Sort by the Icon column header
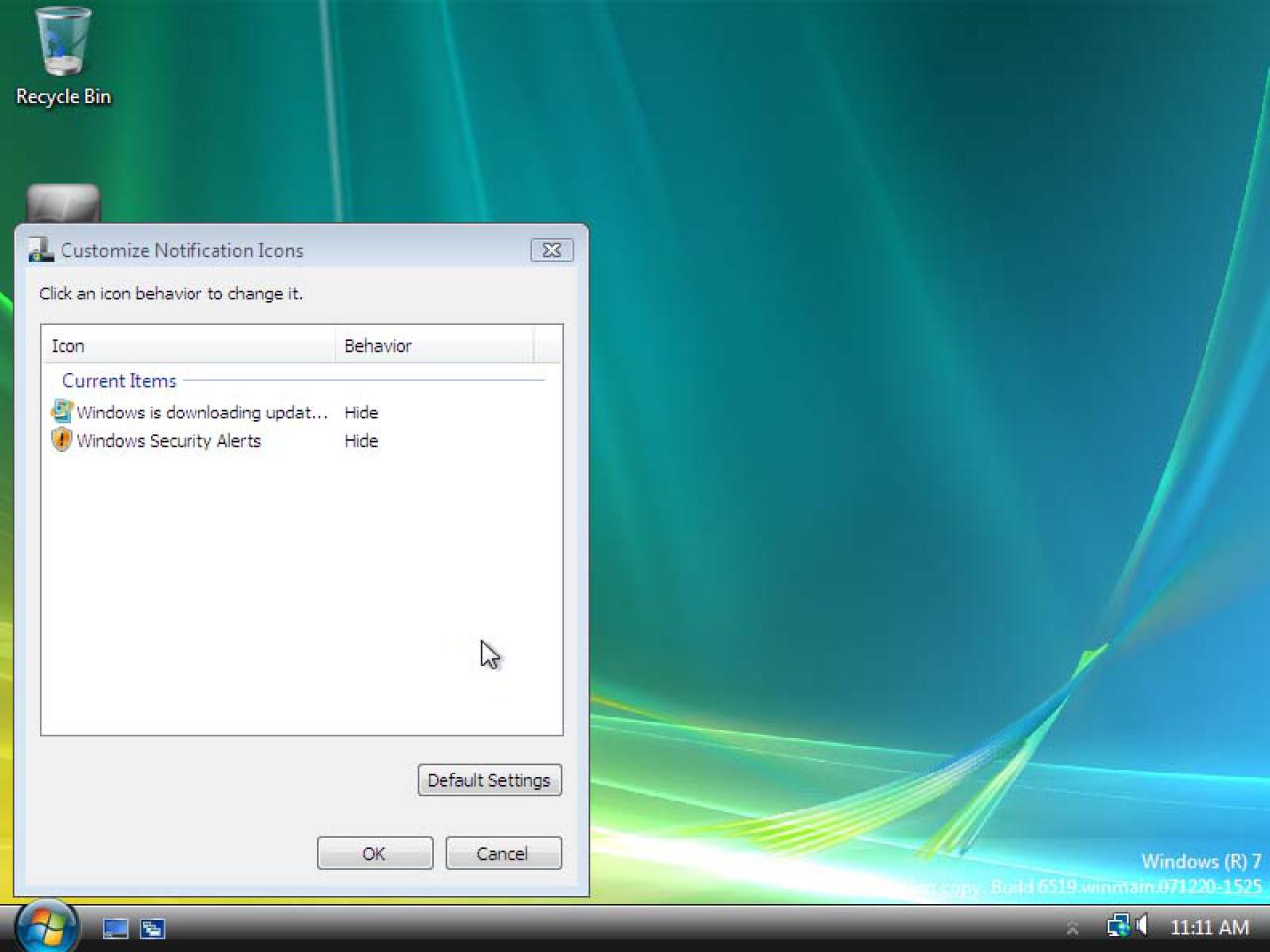1270x952 pixels. pos(189,345)
